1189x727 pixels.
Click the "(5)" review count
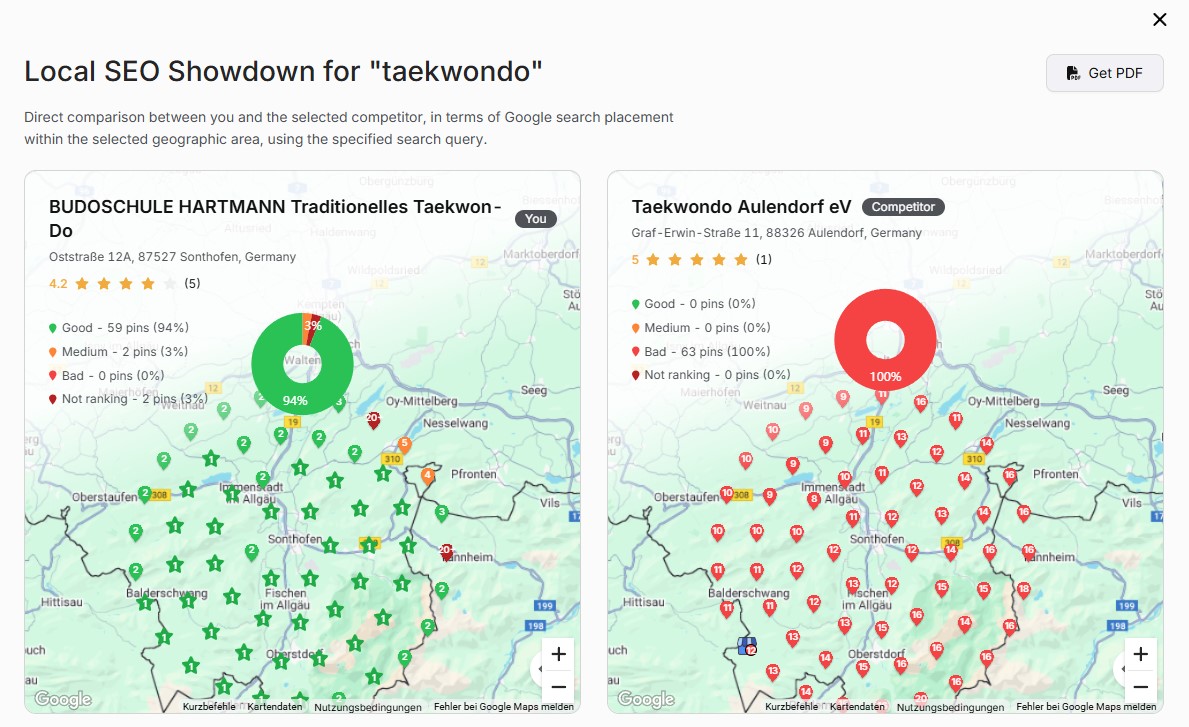[193, 284]
